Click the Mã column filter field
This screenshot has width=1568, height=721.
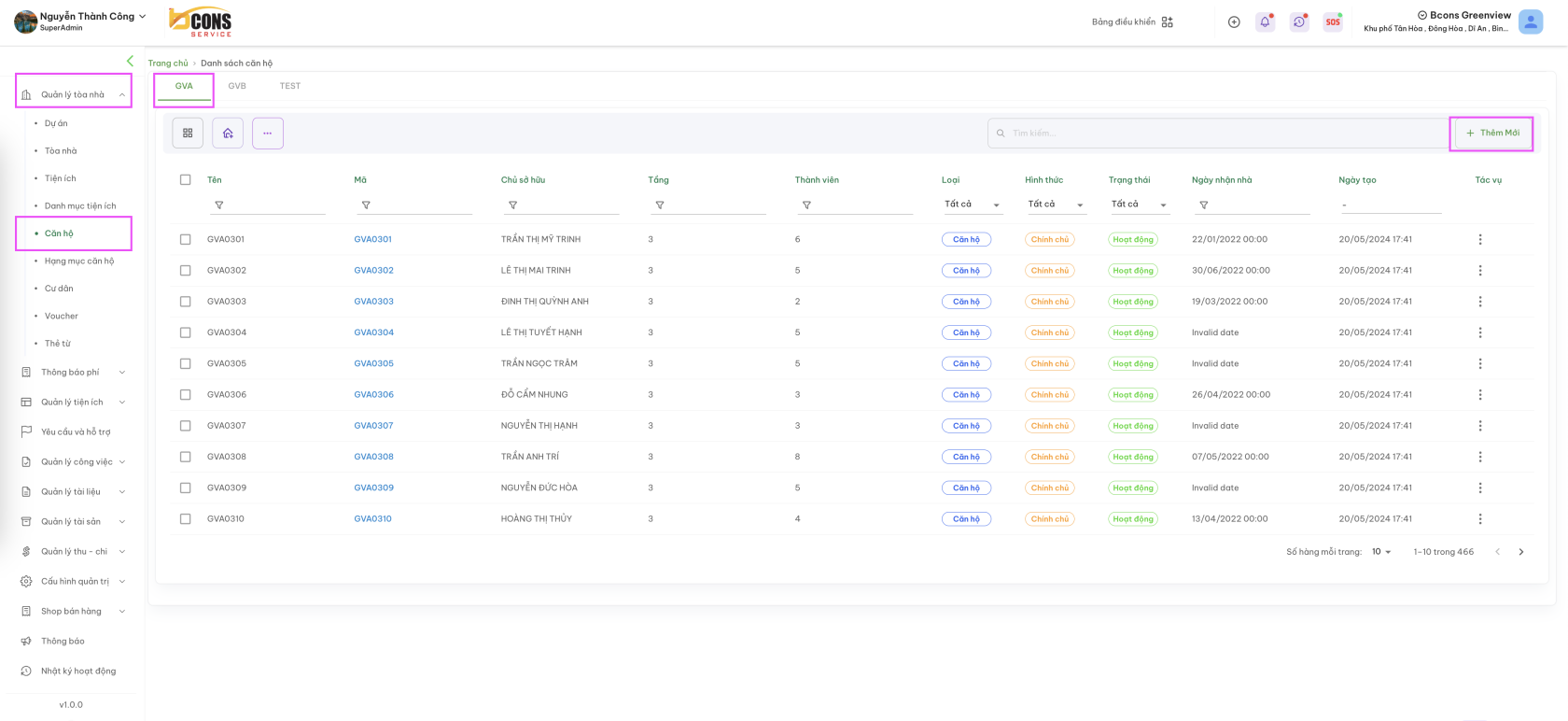click(414, 205)
